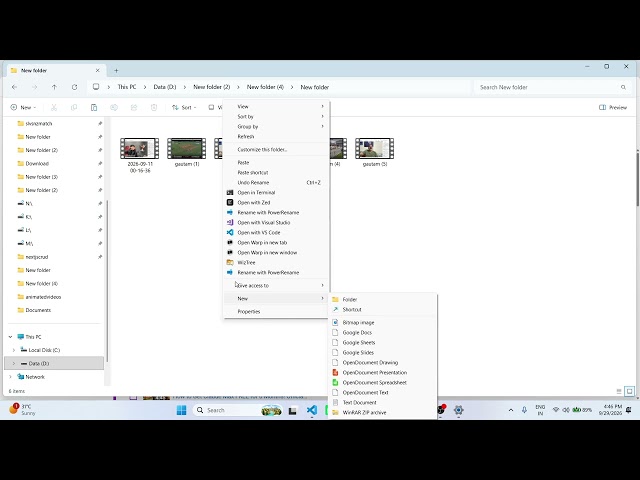Choose Properties in the context menu
640x480 pixels.
point(276,311)
